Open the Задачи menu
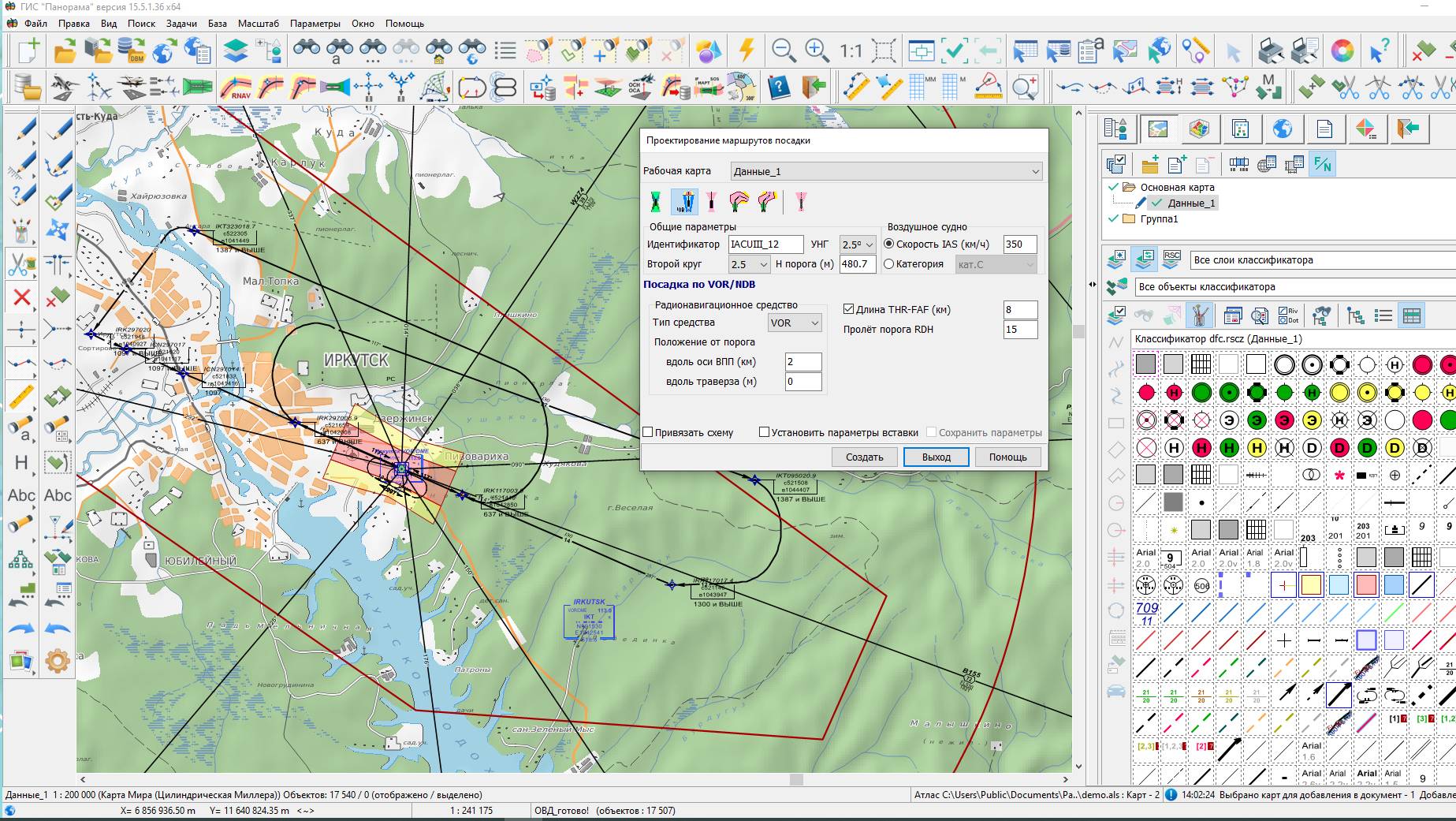1456x821 pixels. tap(181, 23)
